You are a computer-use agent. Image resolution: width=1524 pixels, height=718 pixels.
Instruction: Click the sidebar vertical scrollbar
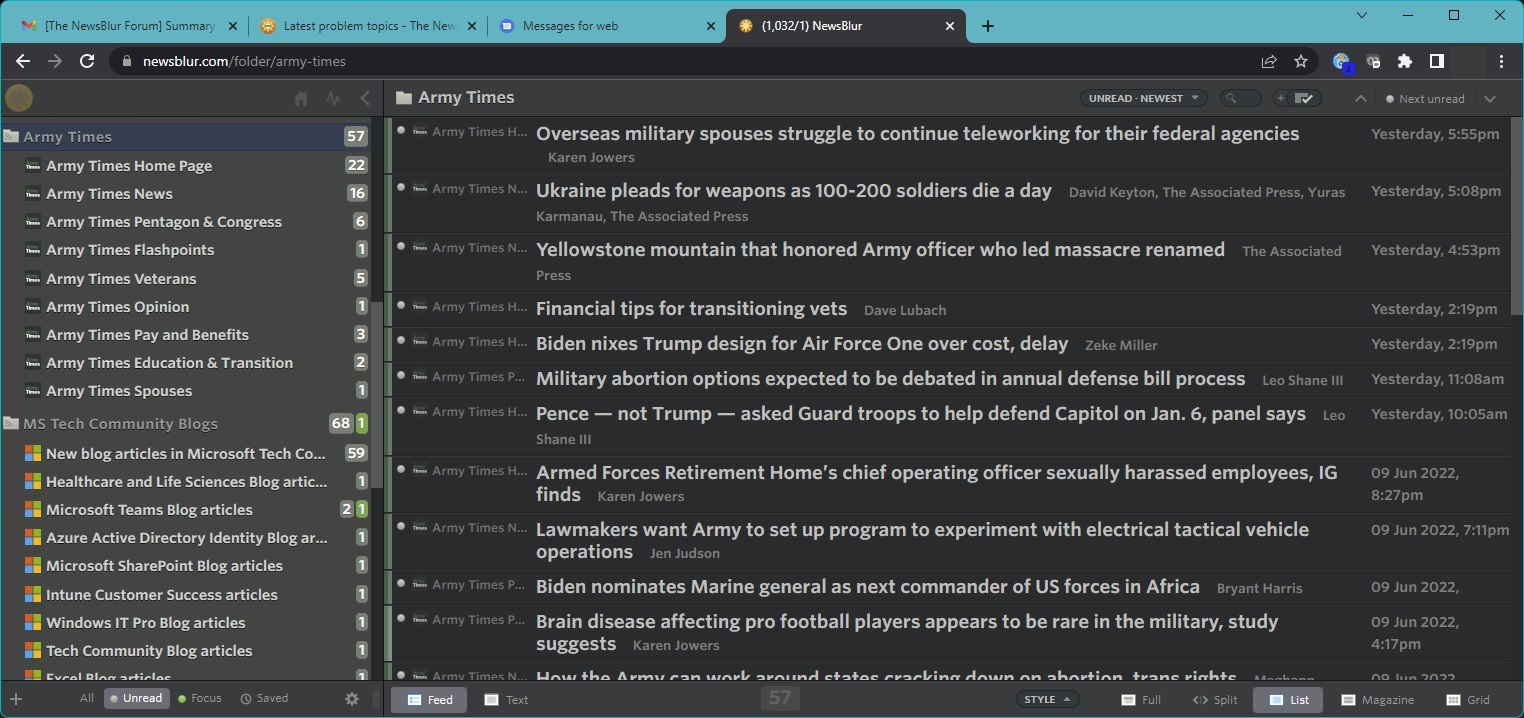tap(376, 395)
